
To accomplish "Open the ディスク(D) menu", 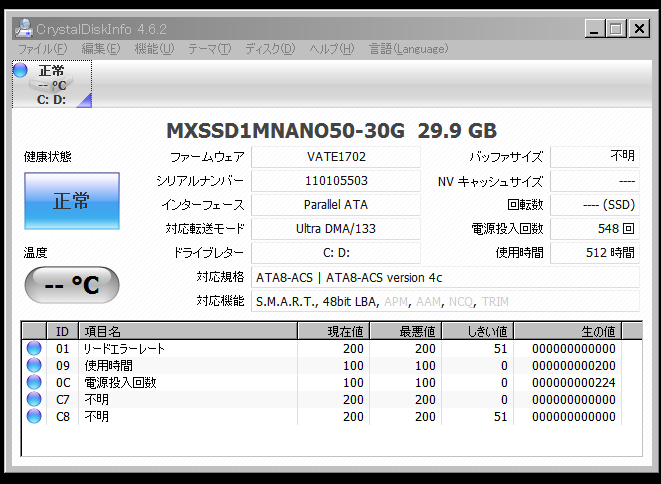I will click(x=270, y=49).
